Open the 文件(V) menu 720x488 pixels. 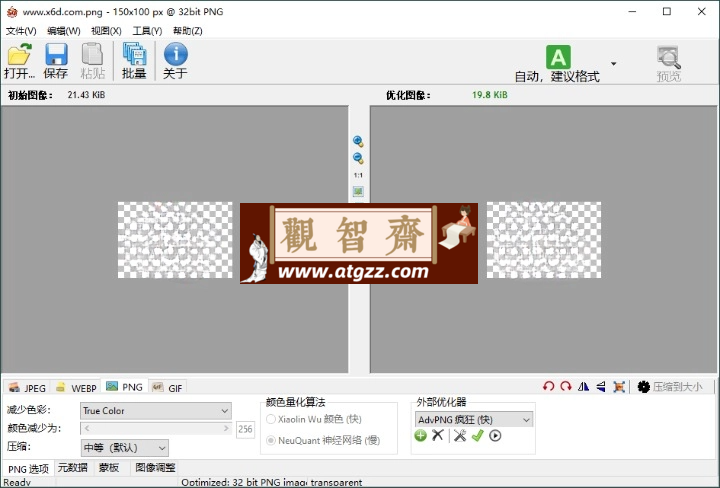21,31
